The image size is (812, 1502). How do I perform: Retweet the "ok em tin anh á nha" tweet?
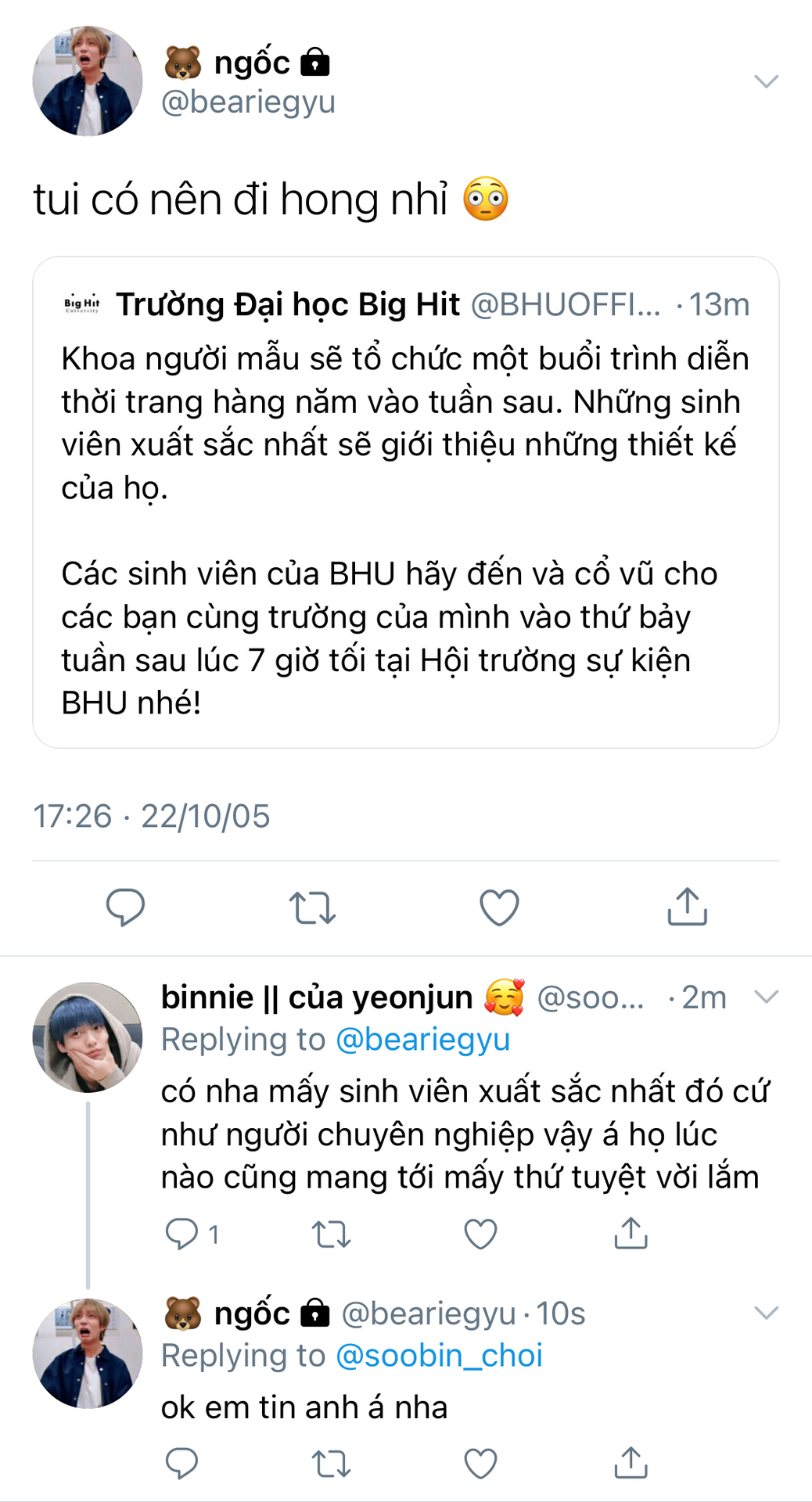[331, 1463]
